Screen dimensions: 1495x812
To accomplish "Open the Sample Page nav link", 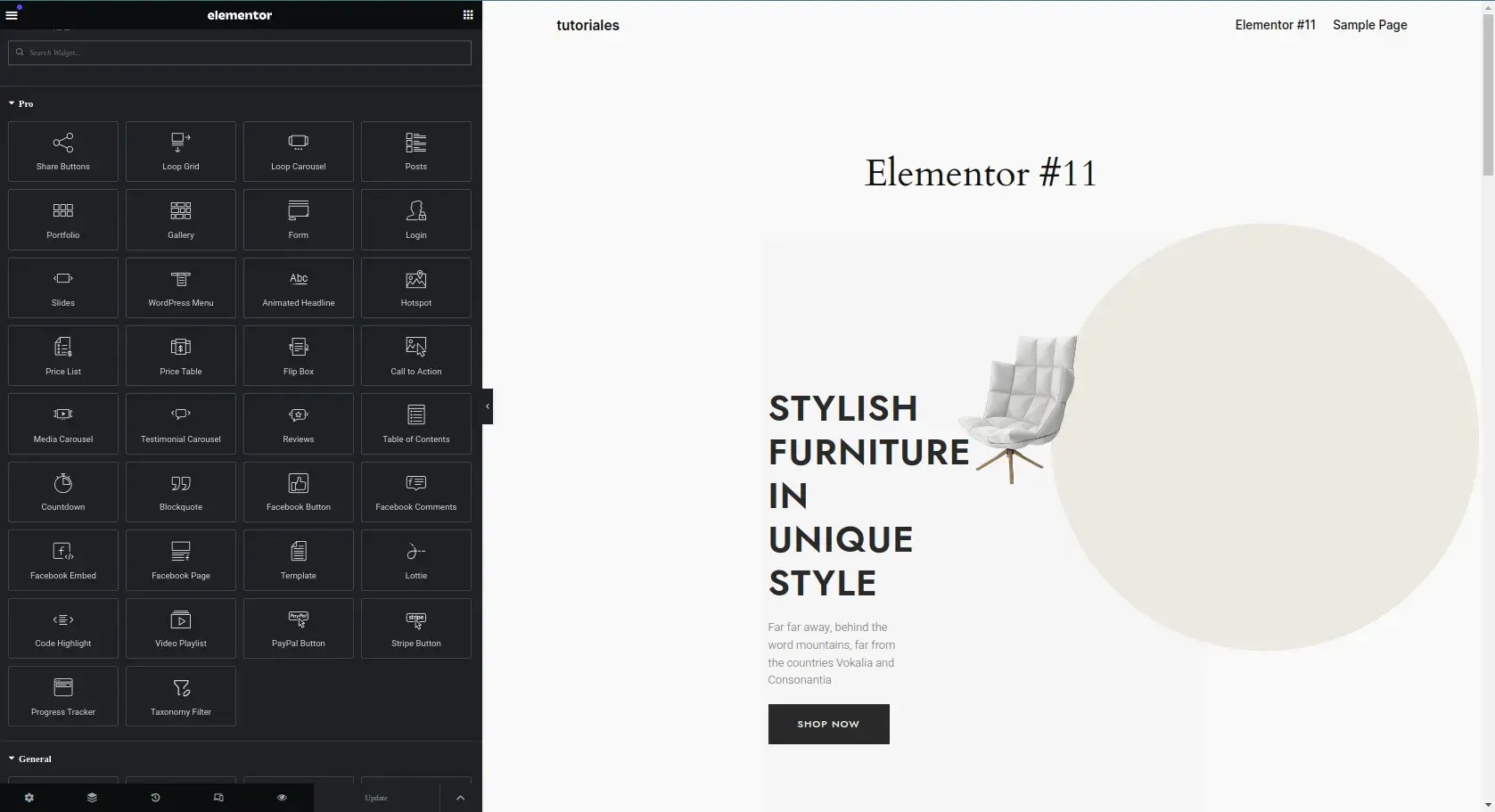I will (x=1369, y=25).
